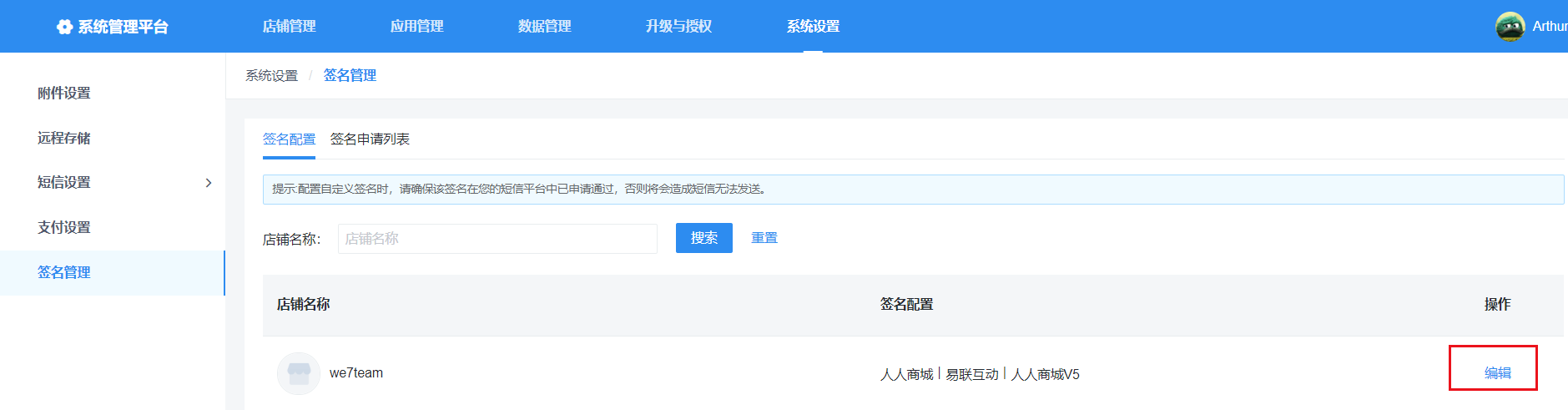1568x410 pixels.
Task: Click the 易联互动 signature text
Action: point(972,374)
